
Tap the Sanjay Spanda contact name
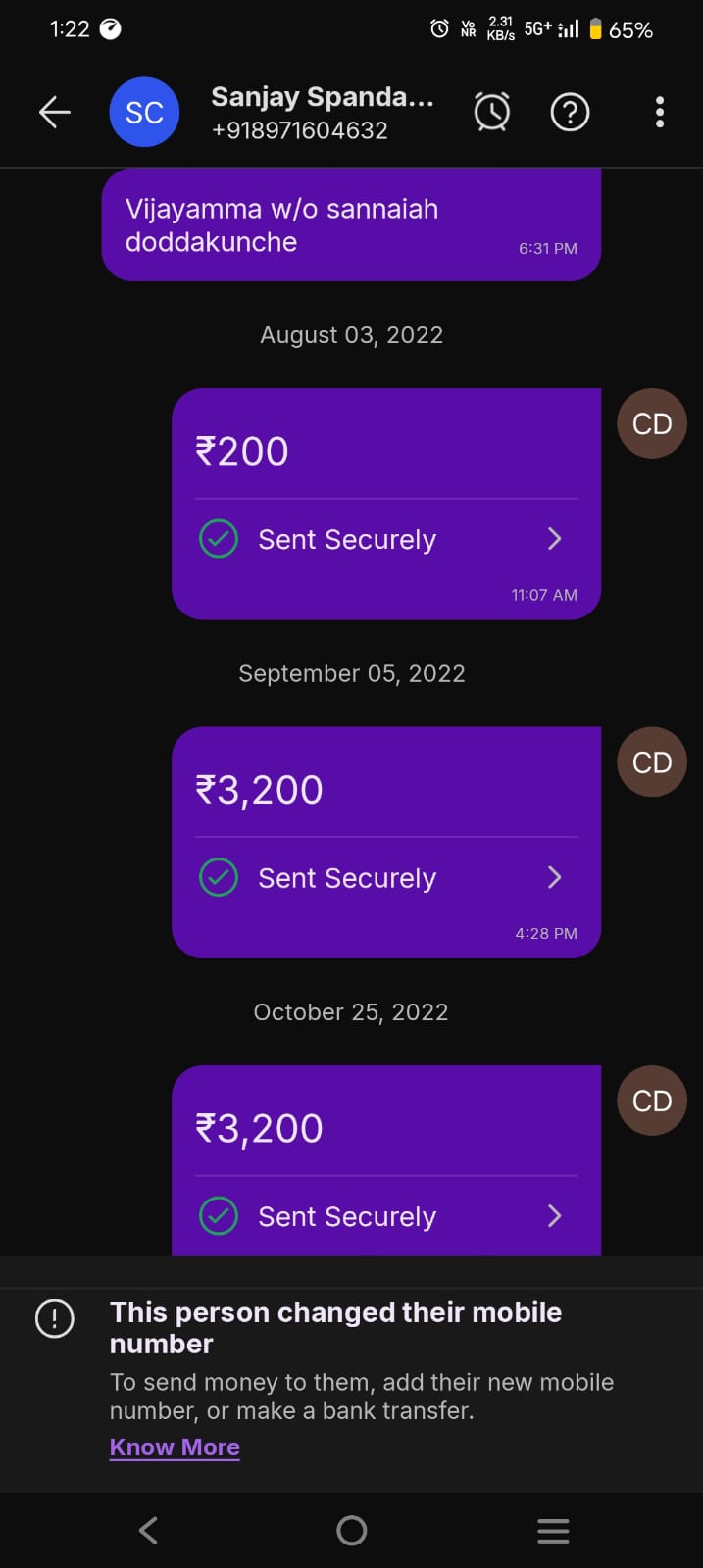point(322,97)
